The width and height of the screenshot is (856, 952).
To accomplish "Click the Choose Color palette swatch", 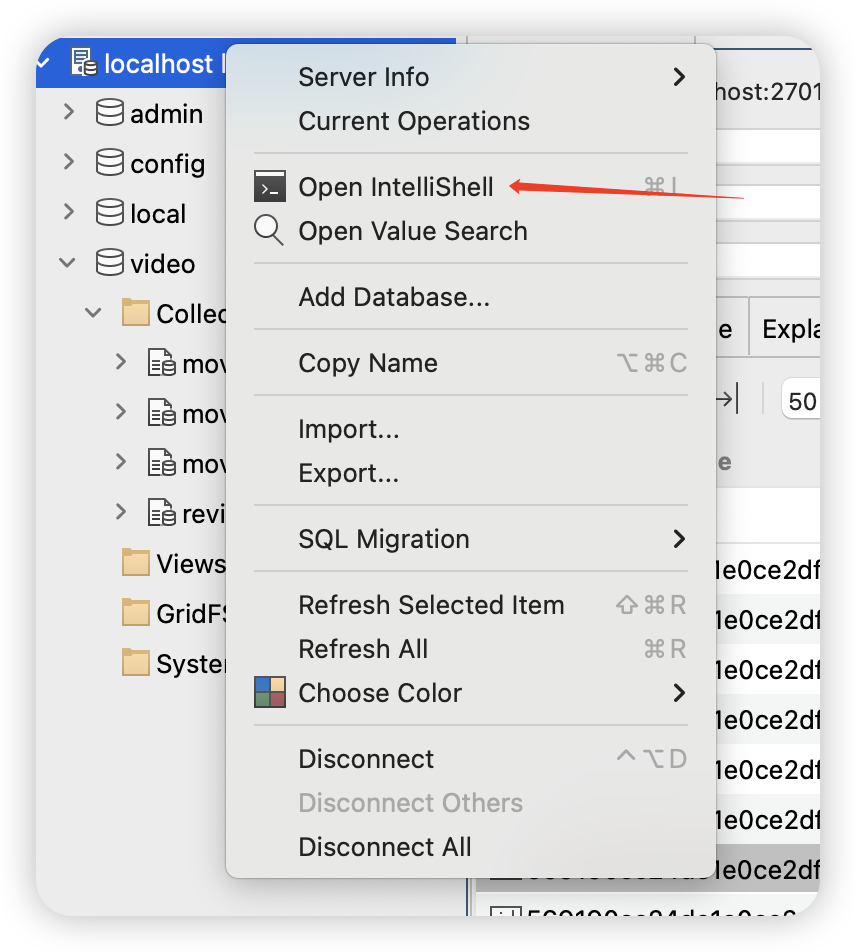I will tap(270, 693).
